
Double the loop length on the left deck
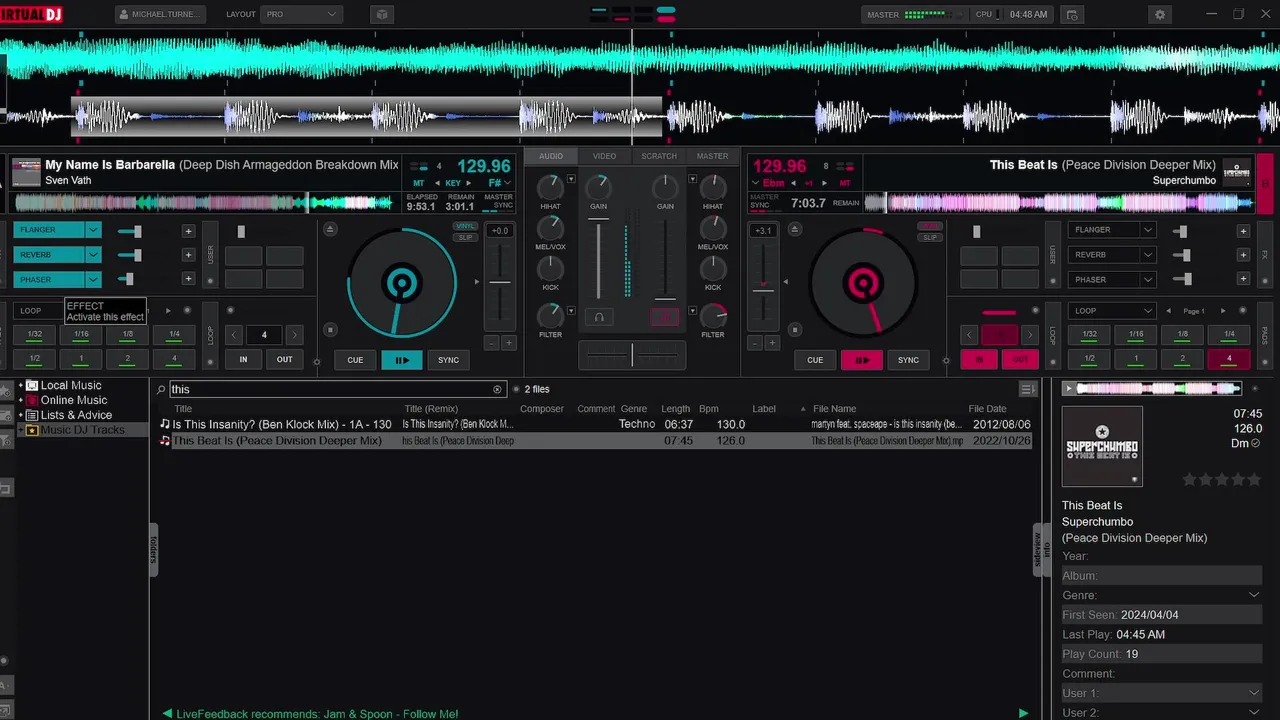pos(294,335)
